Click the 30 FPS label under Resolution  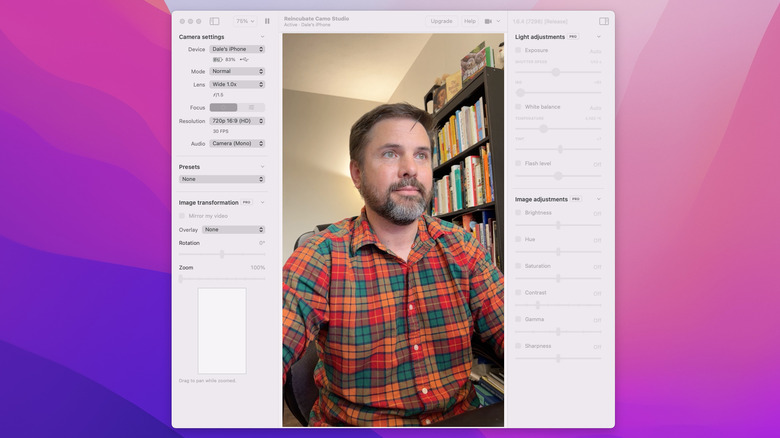(x=220, y=131)
